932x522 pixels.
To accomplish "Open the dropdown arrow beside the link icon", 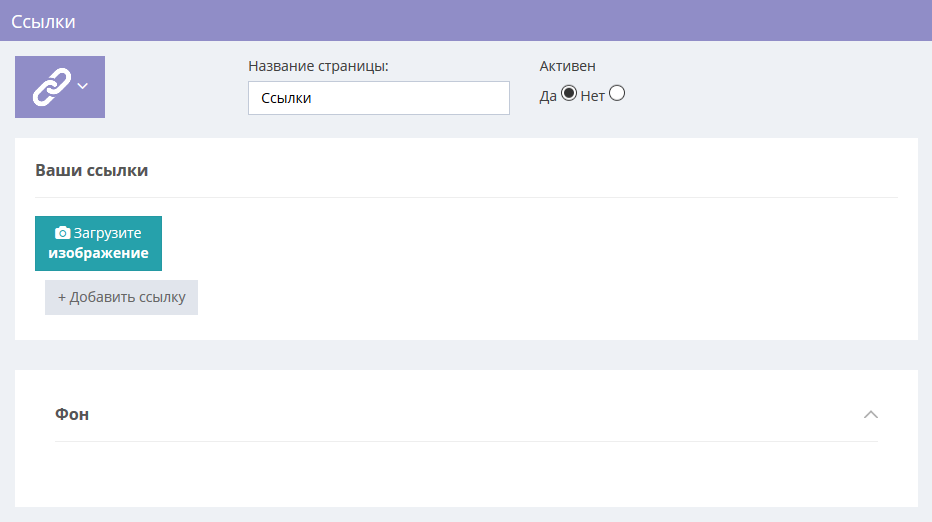I will click(83, 86).
